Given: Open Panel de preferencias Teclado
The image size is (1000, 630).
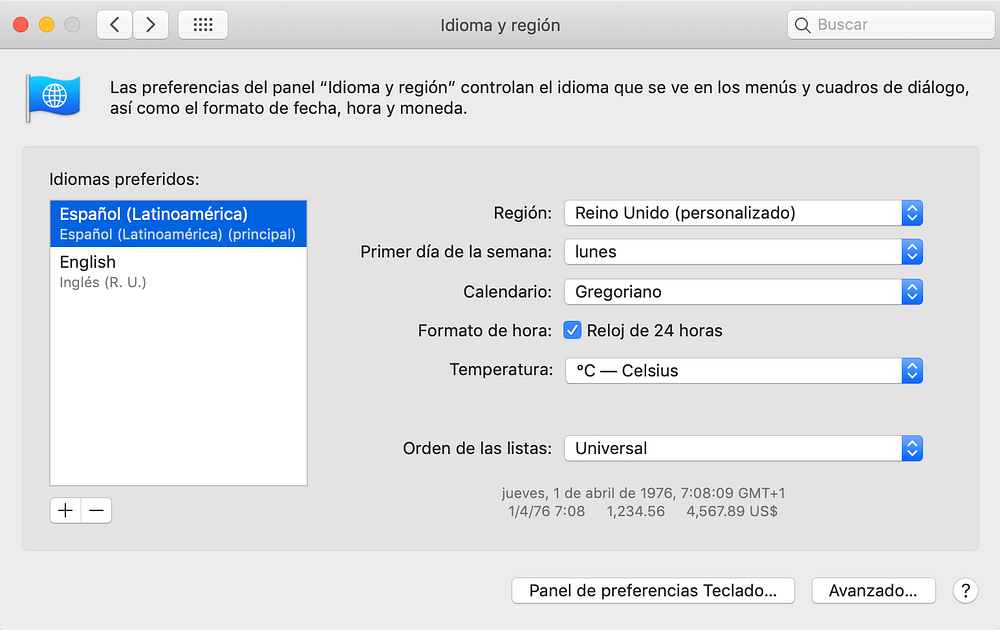Looking at the screenshot, I should pyautogui.click(x=653, y=590).
